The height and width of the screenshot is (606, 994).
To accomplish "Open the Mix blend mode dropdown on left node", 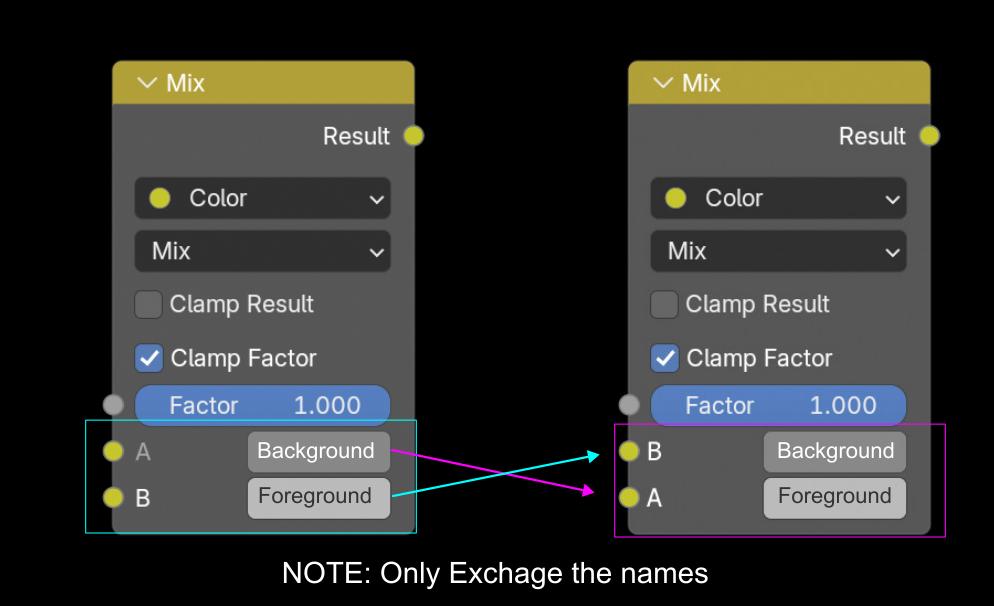I will point(262,251).
